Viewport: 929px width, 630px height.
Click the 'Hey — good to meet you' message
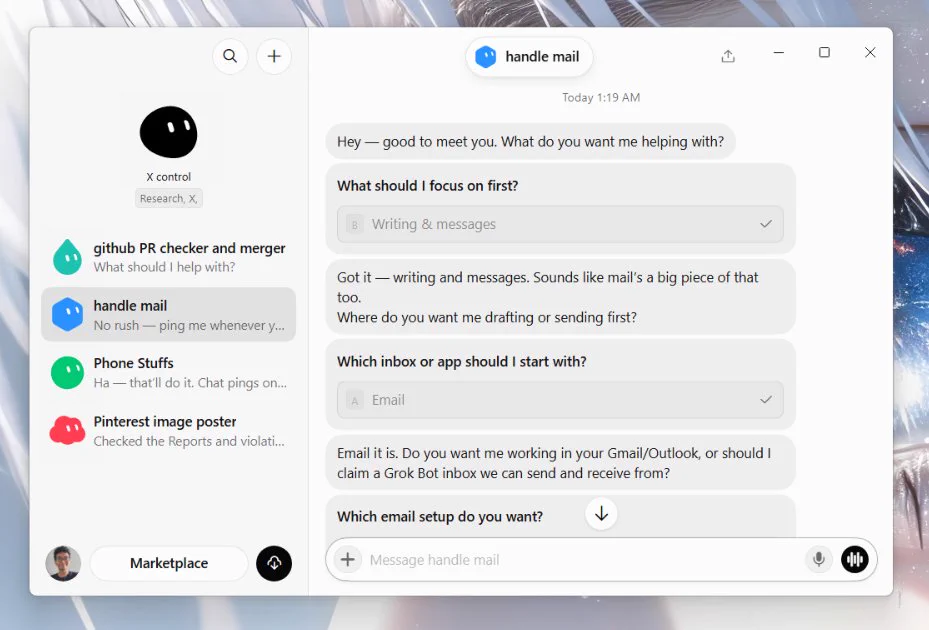[x=530, y=142]
